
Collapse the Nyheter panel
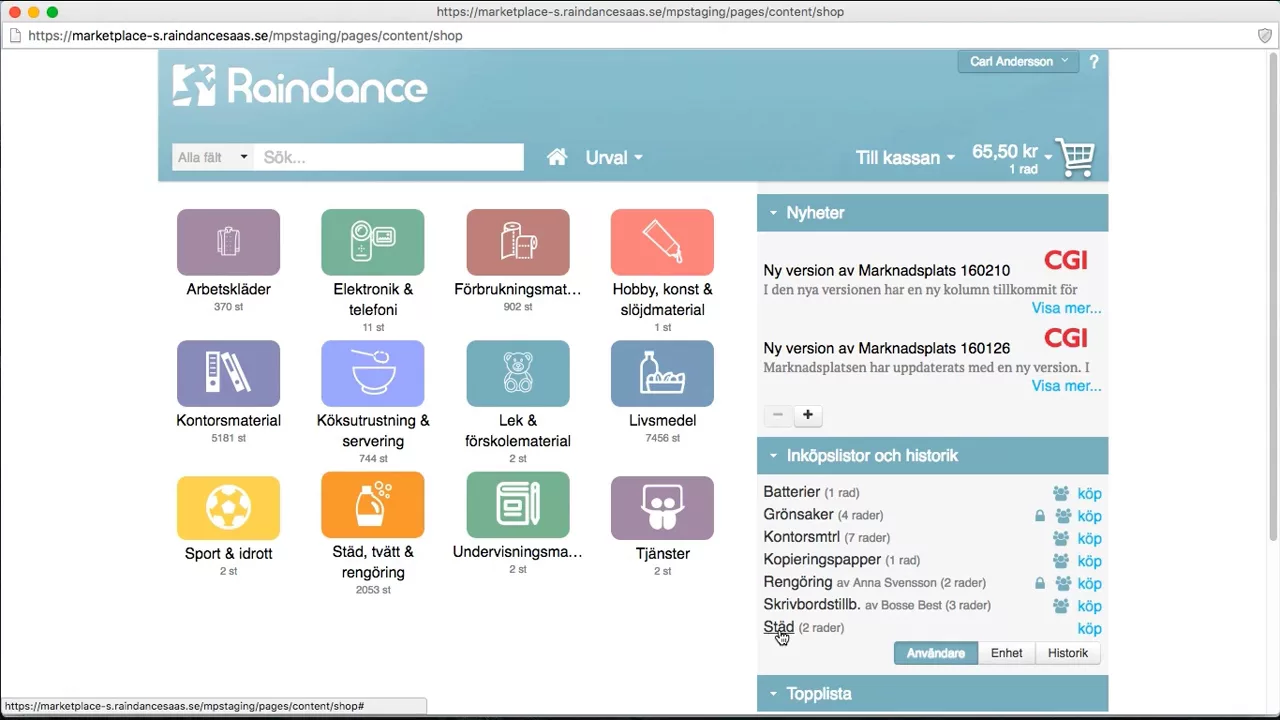(x=773, y=213)
